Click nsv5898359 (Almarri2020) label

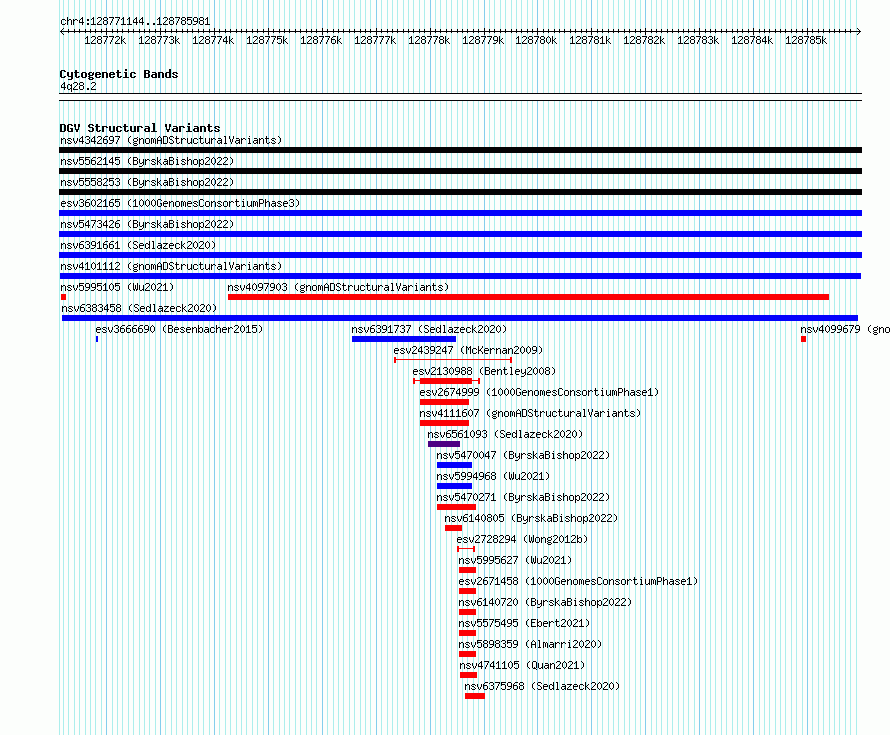[530, 644]
